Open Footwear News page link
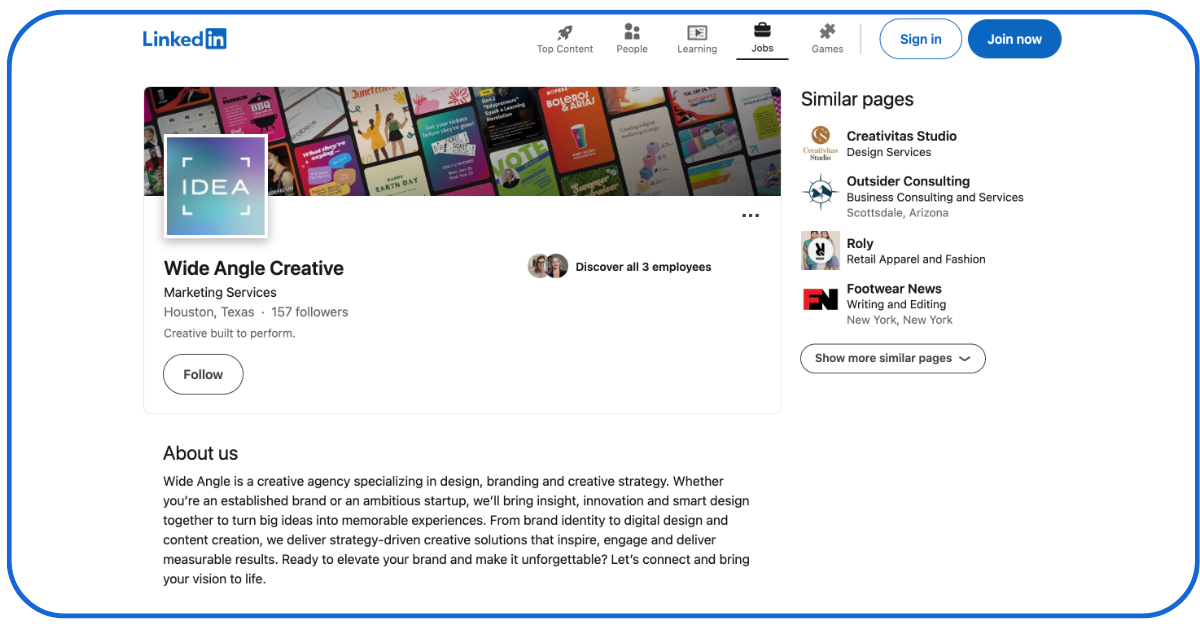The width and height of the screenshot is (1200, 628). (894, 288)
